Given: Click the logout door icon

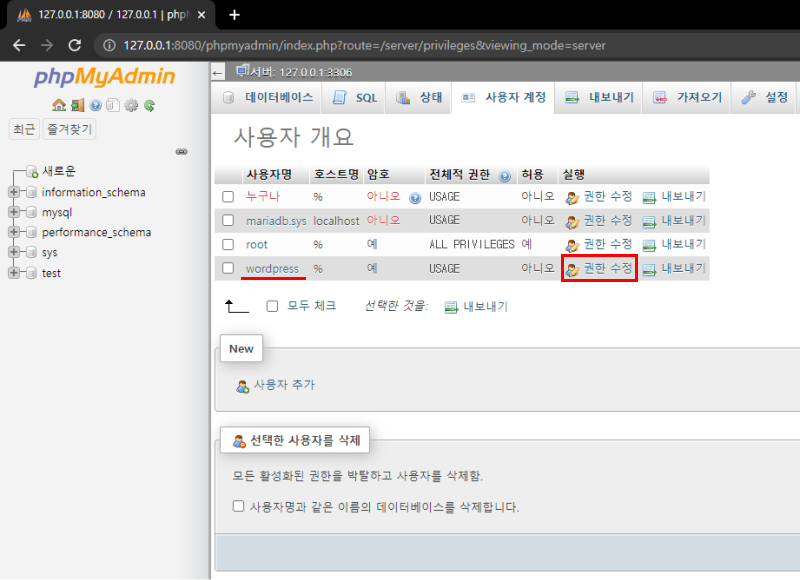Looking at the screenshot, I should pos(77,105).
